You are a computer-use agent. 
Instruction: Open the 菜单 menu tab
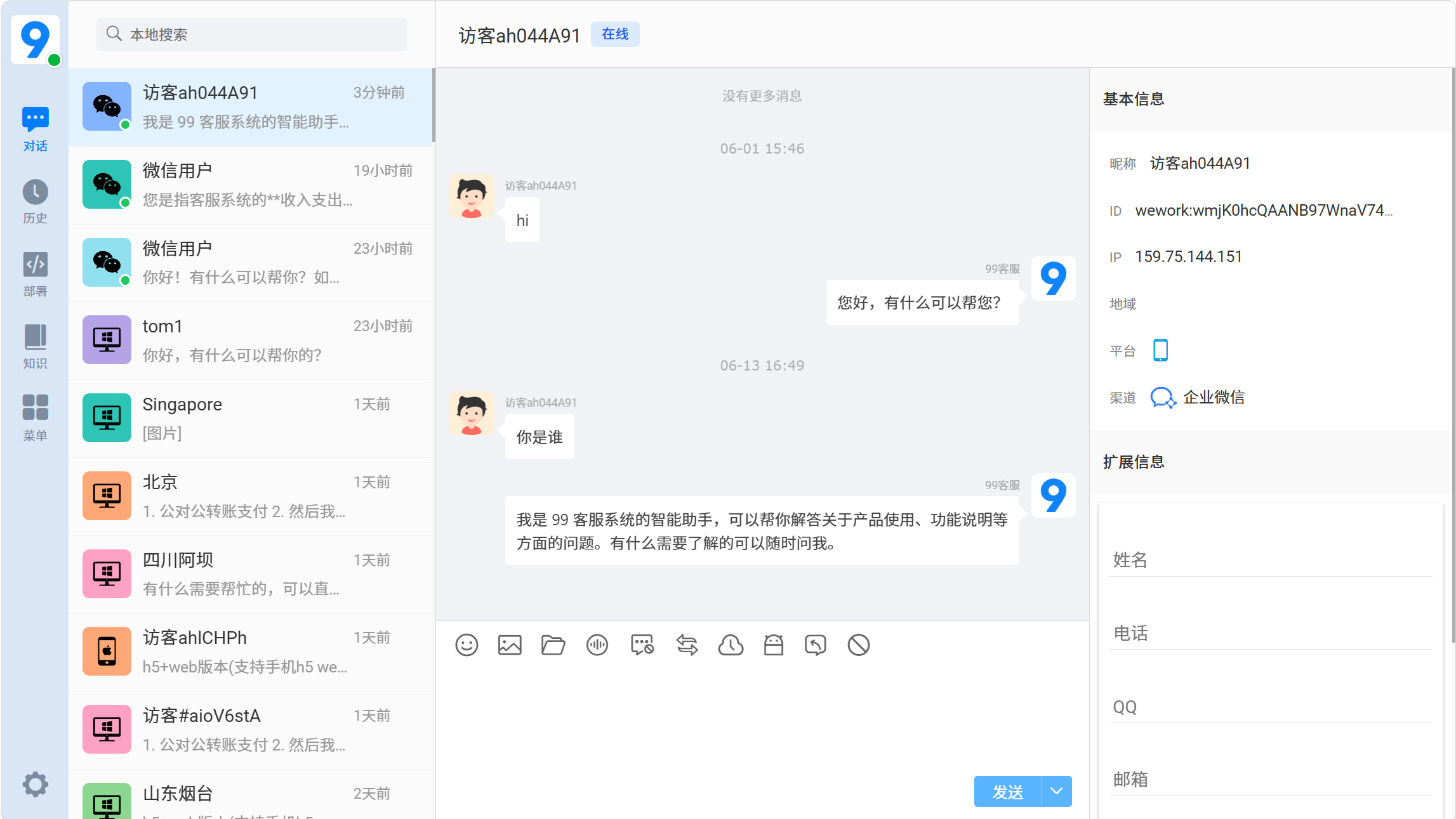(36, 419)
